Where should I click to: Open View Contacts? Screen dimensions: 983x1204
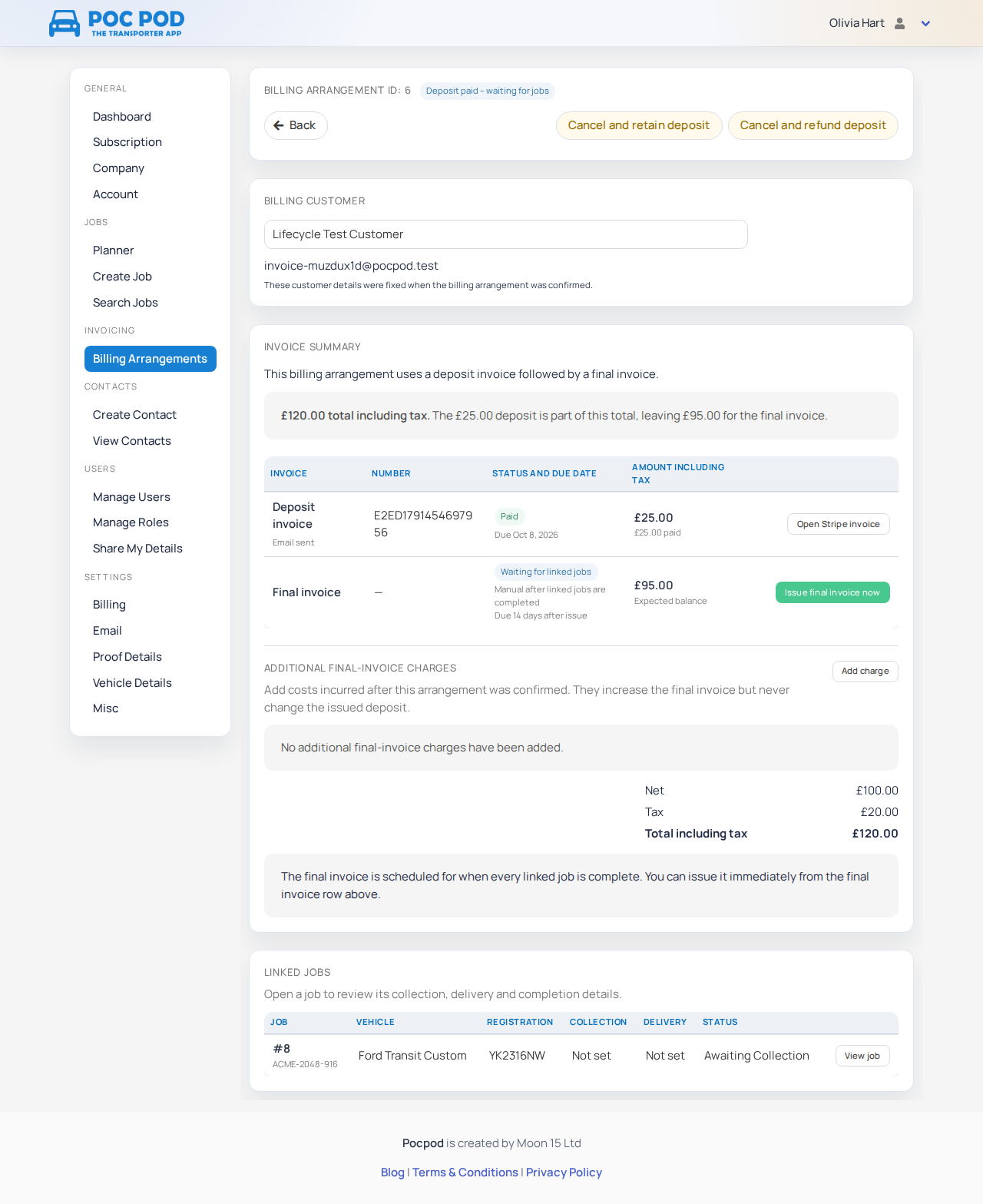click(132, 441)
